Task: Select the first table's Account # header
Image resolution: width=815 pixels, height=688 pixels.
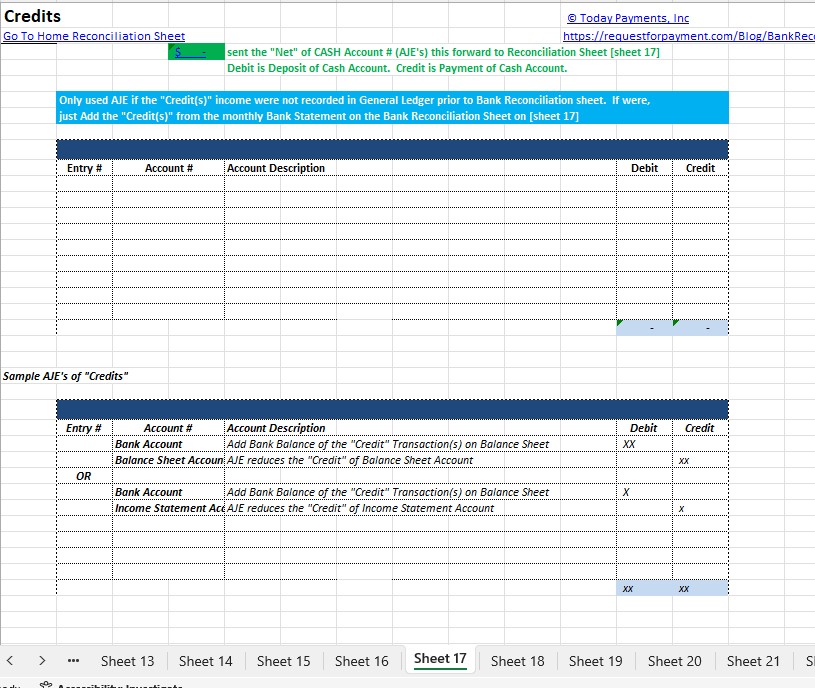Action: [x=168, y=168]
